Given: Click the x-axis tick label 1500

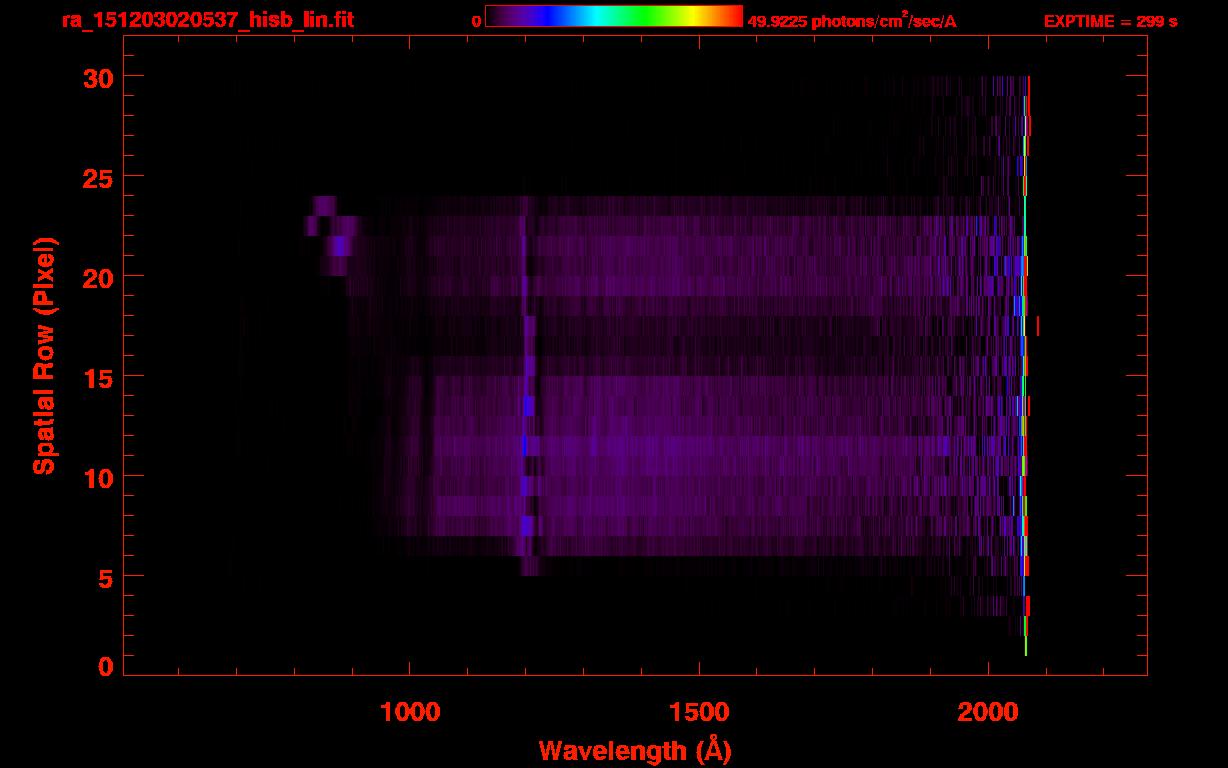Looking at the screenshot, I should [x=698, y=711].
